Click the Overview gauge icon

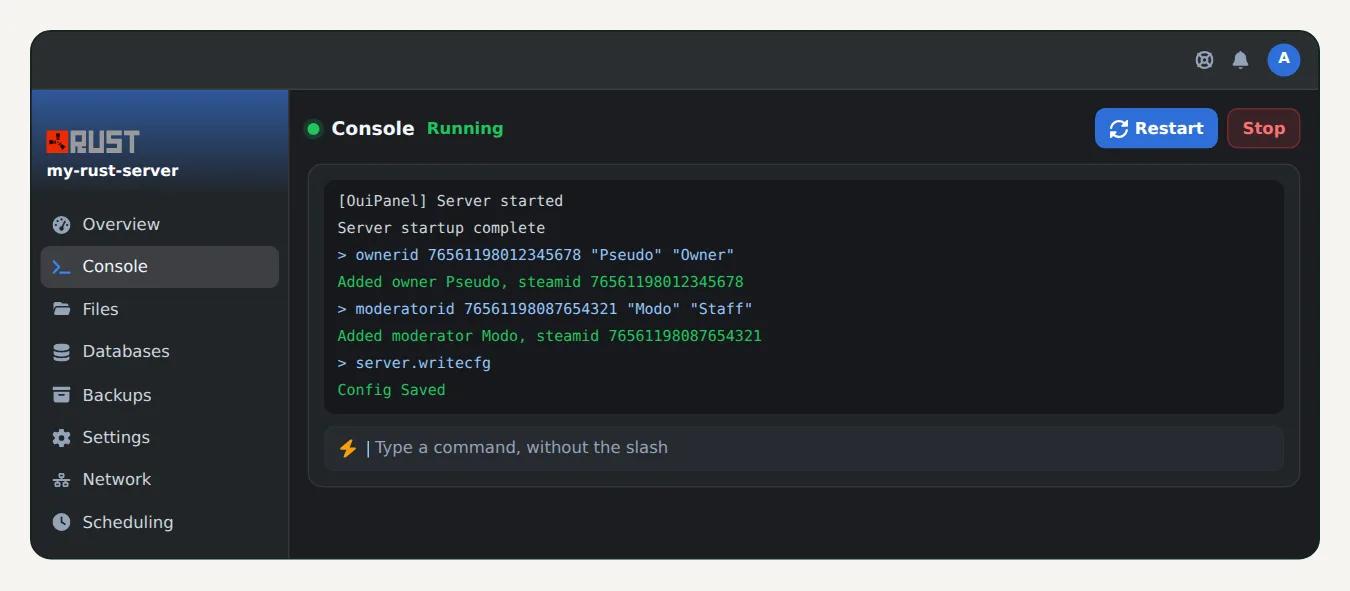point(62,224)
